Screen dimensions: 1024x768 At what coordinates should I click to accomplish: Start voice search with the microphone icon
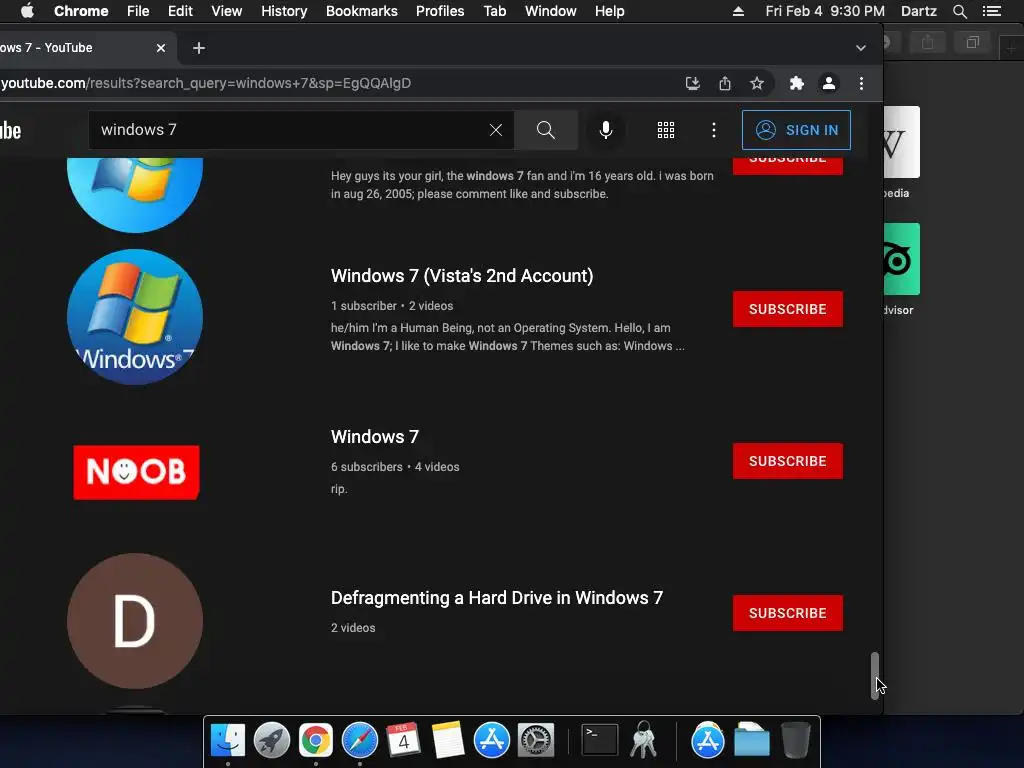pos(606,130)
